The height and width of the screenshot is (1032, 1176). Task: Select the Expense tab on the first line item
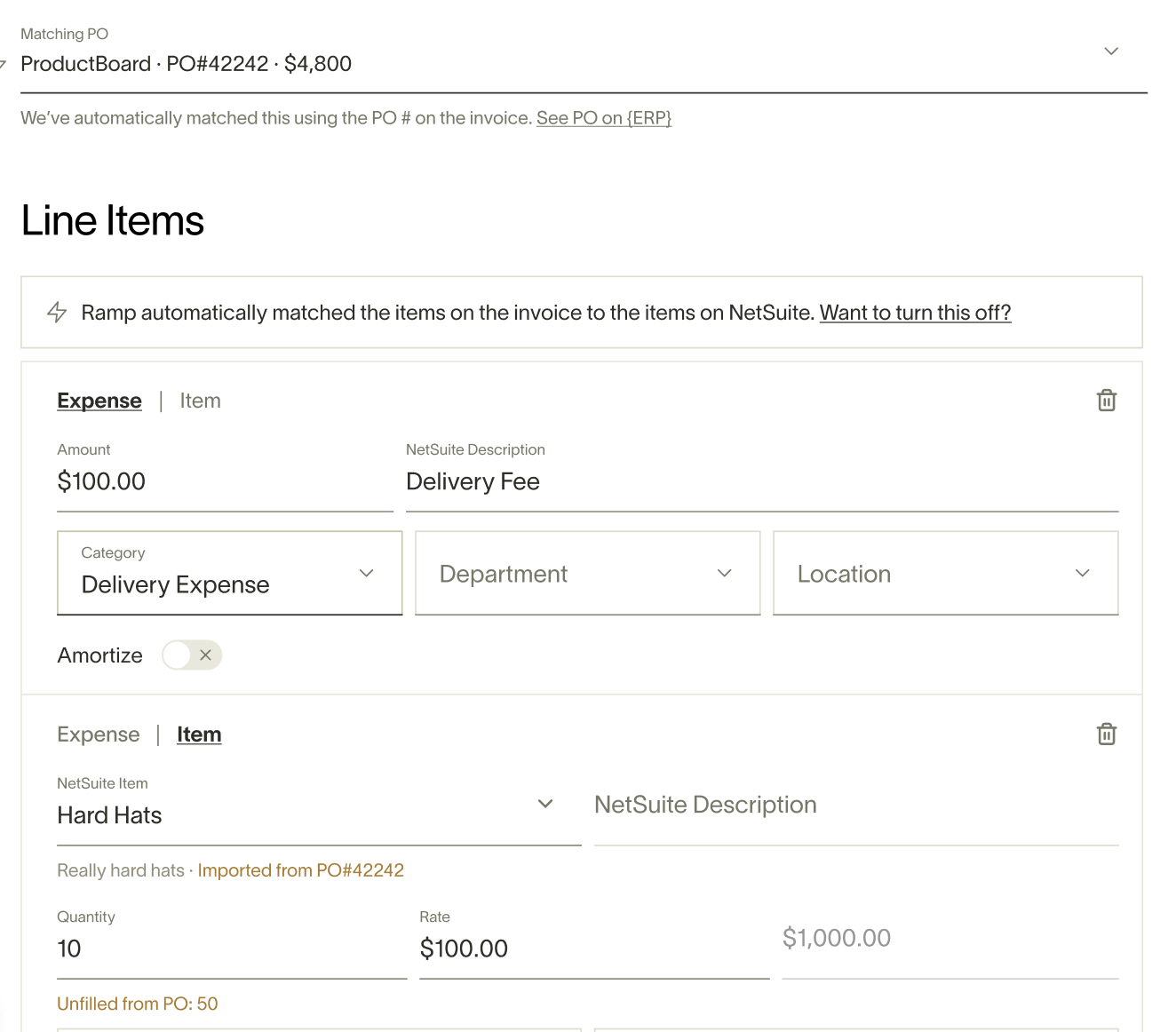click(99, 401)
